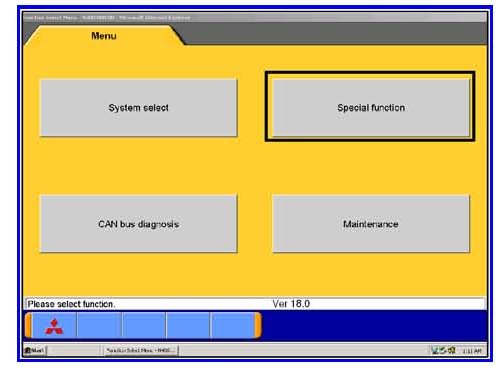The height and width of the screenshot is (367, 496).
Task: Click the middle empty blue toolbar slot
Action: [144, 326]
